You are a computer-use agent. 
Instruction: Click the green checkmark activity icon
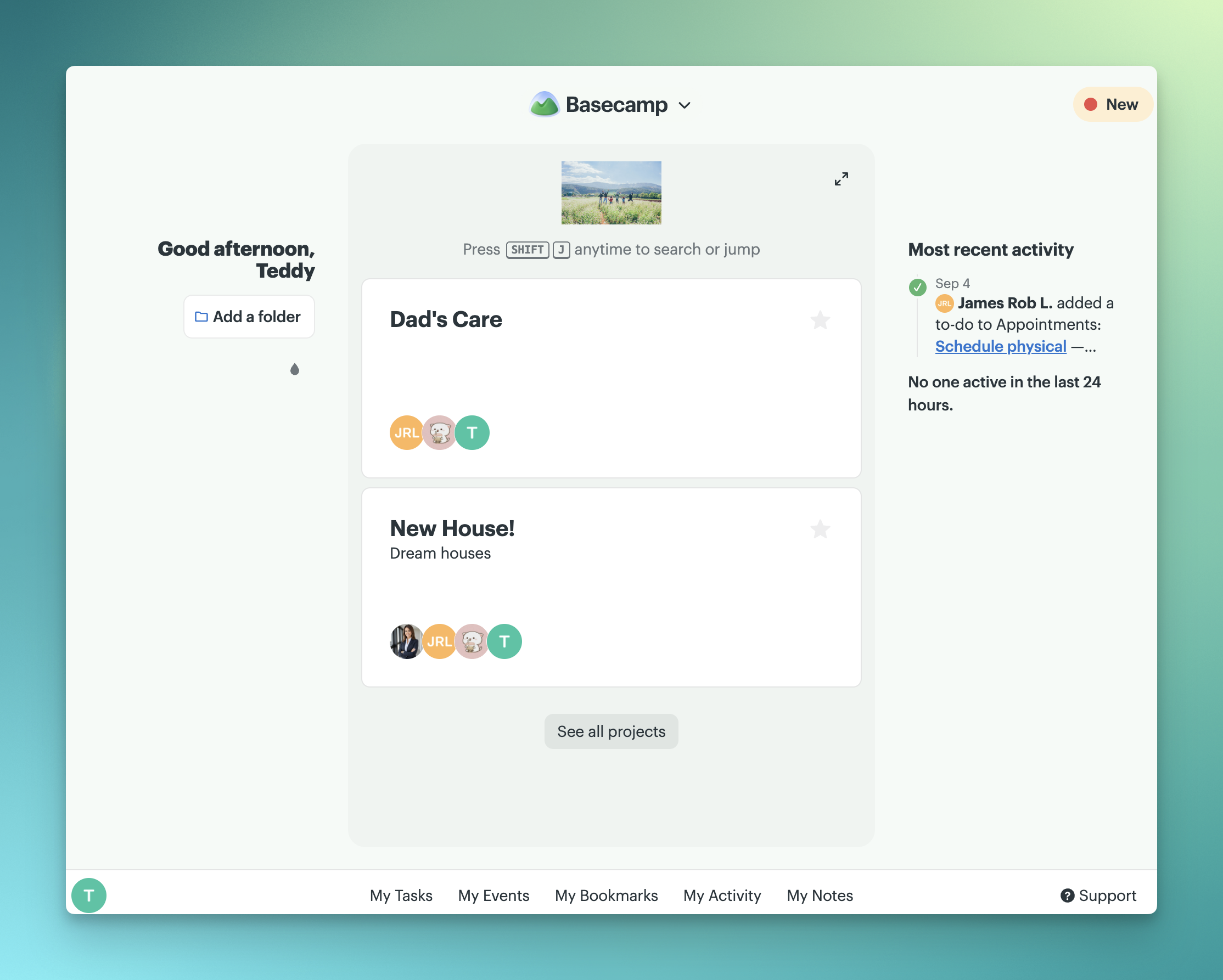(x=917, y=288)
